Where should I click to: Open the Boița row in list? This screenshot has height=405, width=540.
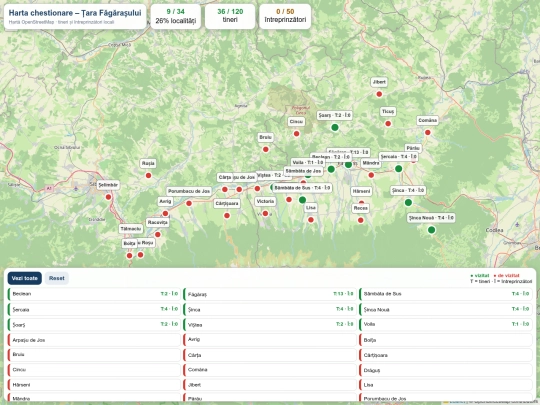pyautogui.click(x=446, y=340)
